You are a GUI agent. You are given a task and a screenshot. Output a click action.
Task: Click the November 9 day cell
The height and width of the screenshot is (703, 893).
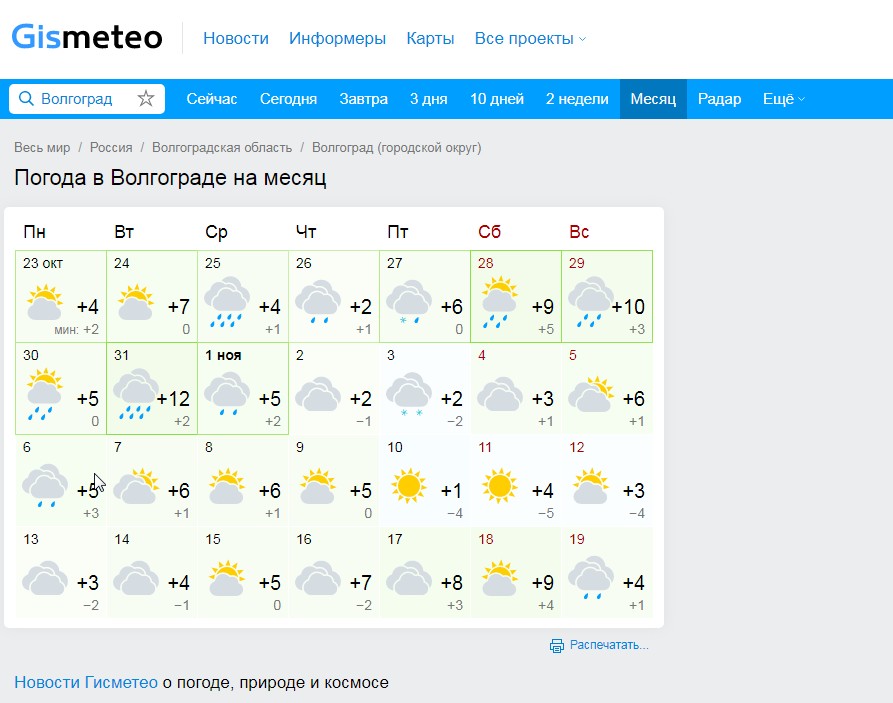point(334,480)
